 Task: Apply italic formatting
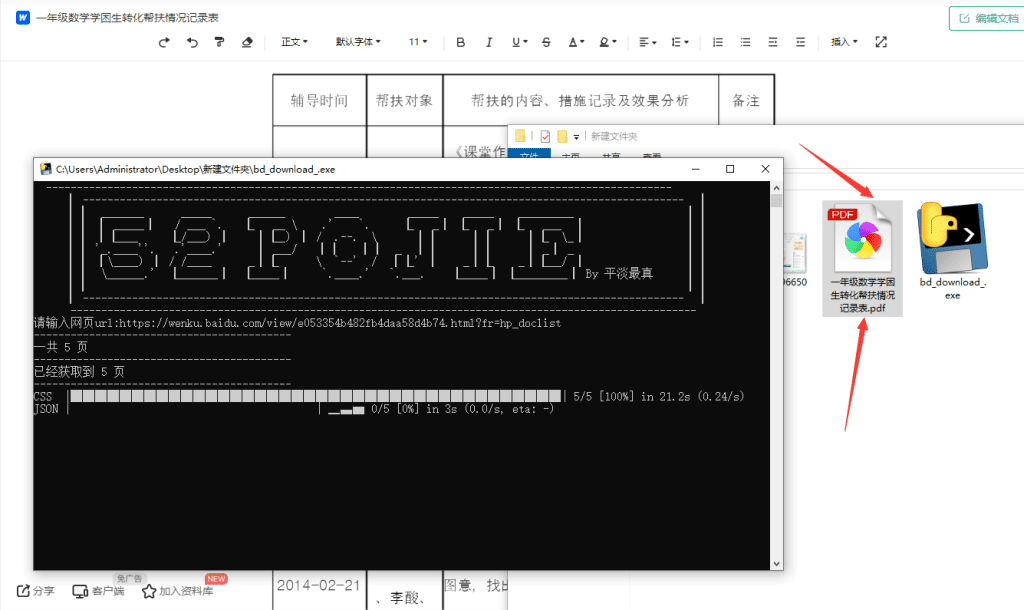pos(489,42)
